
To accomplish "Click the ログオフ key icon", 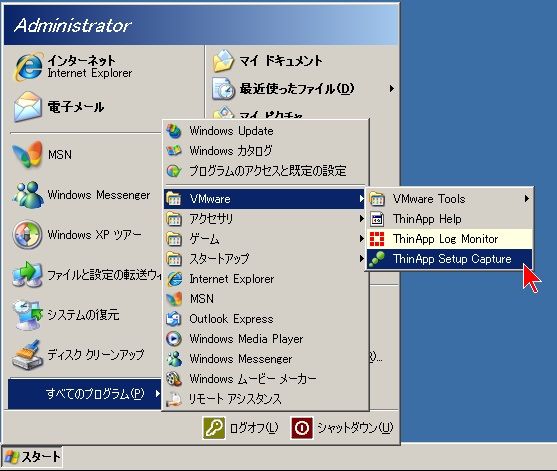I will coord(213,428).
